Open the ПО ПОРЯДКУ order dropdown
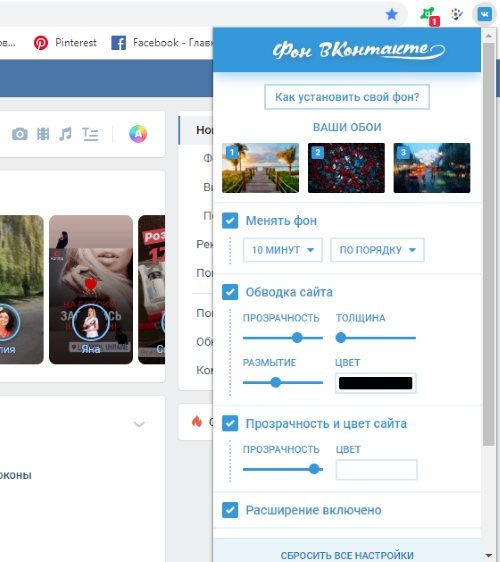The height and width of the screenshot is (562, 500). click(377, 250)
